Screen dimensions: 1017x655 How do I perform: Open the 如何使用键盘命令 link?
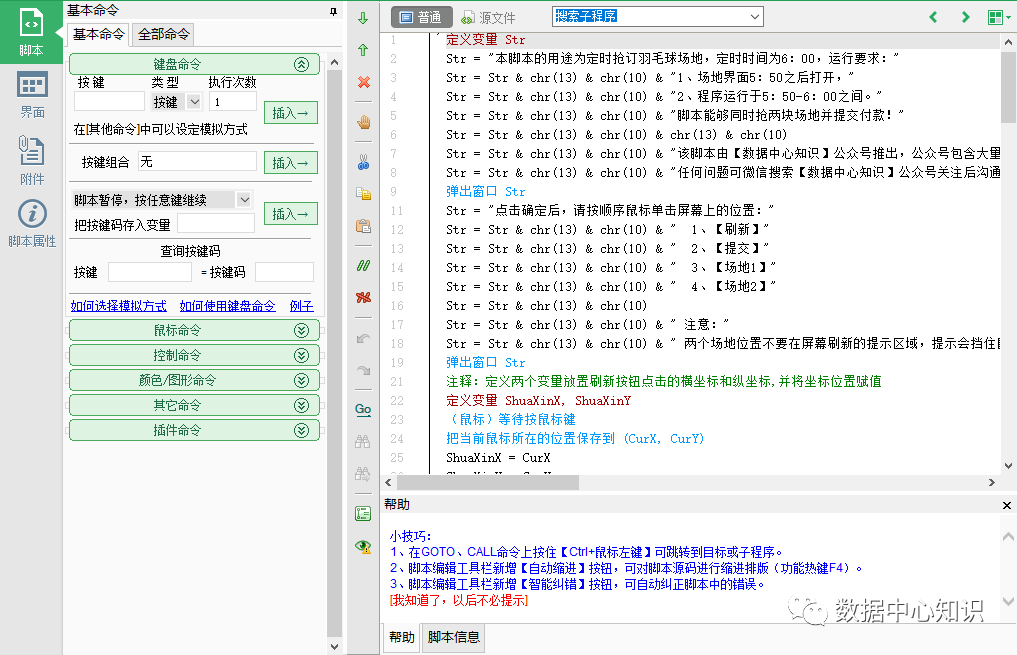tap(228, 306)
